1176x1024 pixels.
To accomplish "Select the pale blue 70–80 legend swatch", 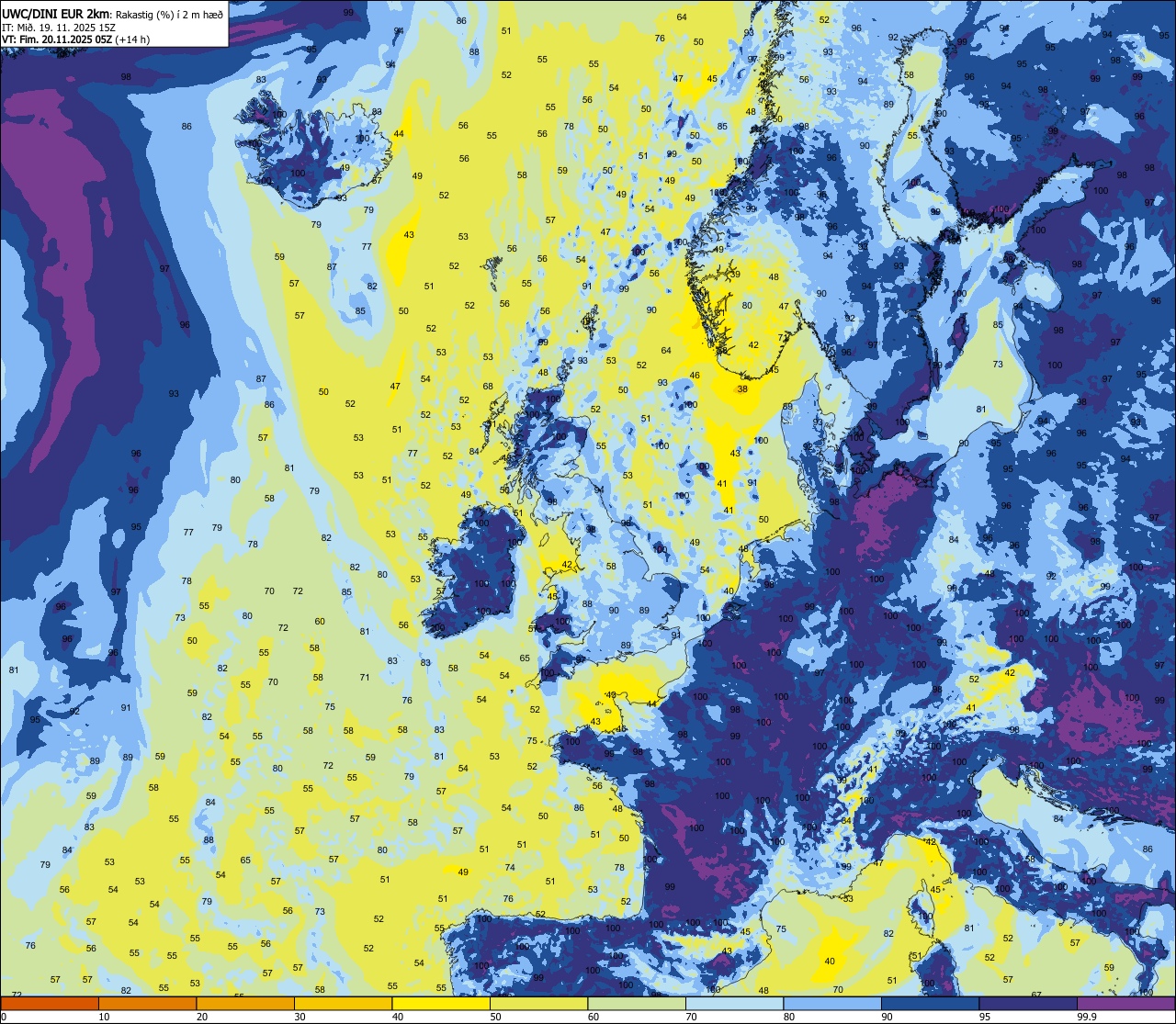I will [734, 1003].
